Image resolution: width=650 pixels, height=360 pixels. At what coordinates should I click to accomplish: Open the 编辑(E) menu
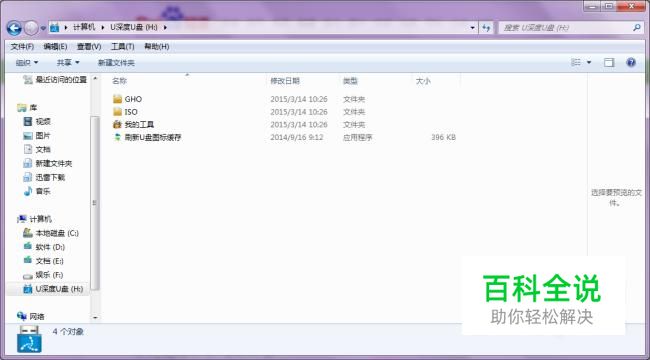tap(55, 46)
